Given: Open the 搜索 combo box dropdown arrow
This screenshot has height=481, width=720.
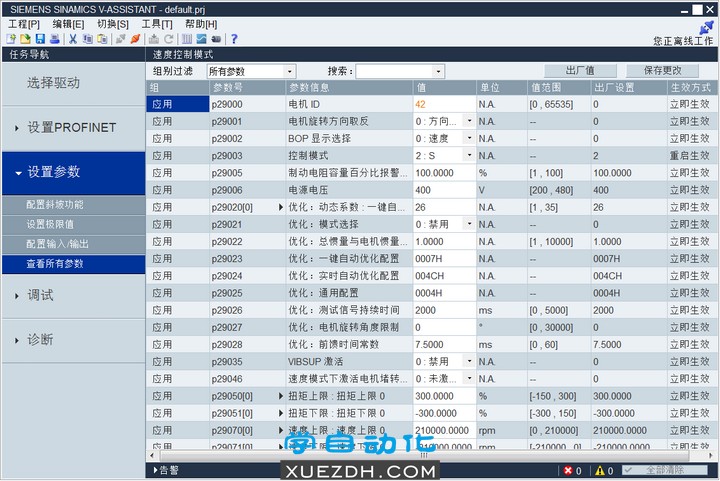Looking at the screenshot, I should 438,72.
